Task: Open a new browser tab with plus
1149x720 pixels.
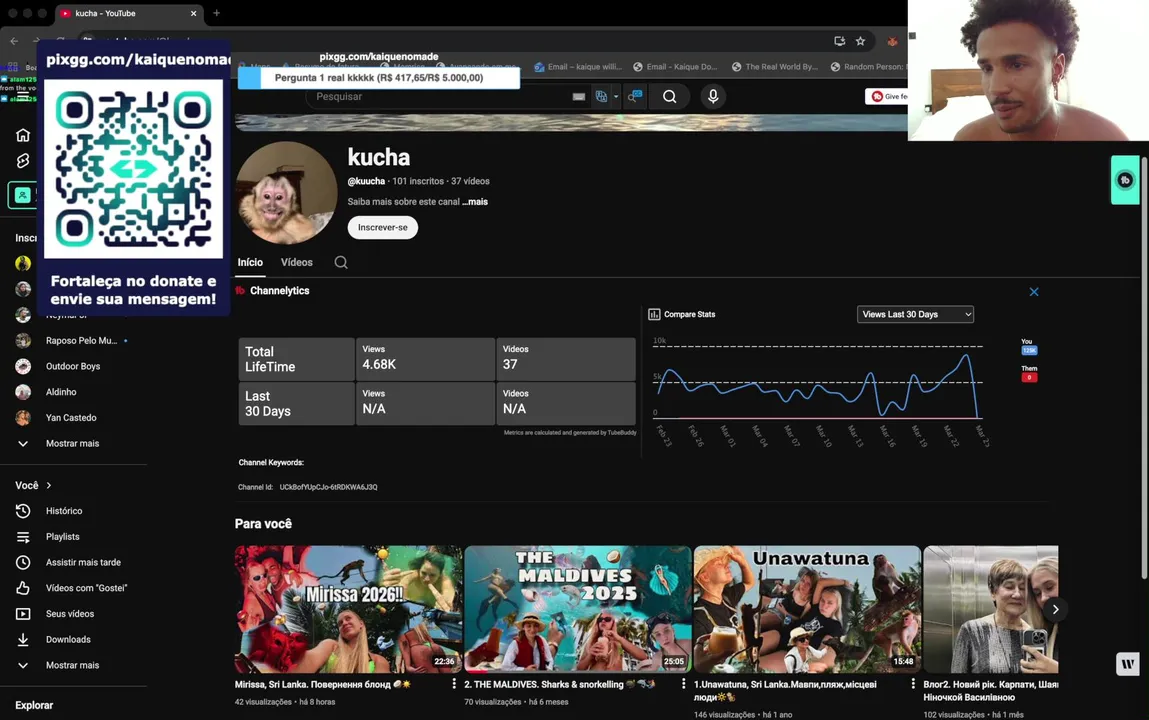Action: click(x=216, y=13)
